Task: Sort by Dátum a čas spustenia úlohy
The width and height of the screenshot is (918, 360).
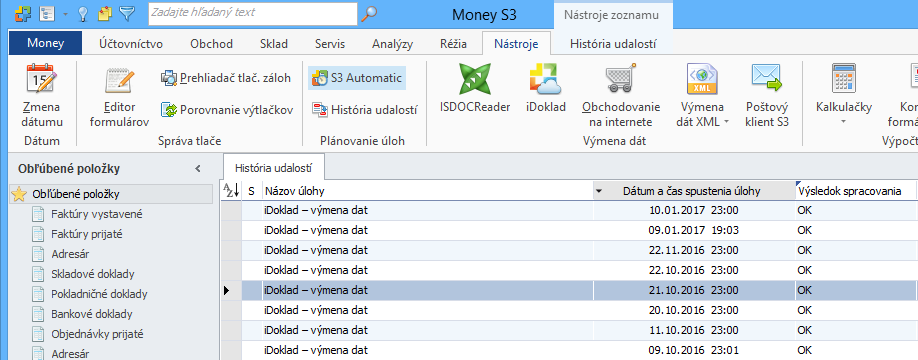Action: 694,191
